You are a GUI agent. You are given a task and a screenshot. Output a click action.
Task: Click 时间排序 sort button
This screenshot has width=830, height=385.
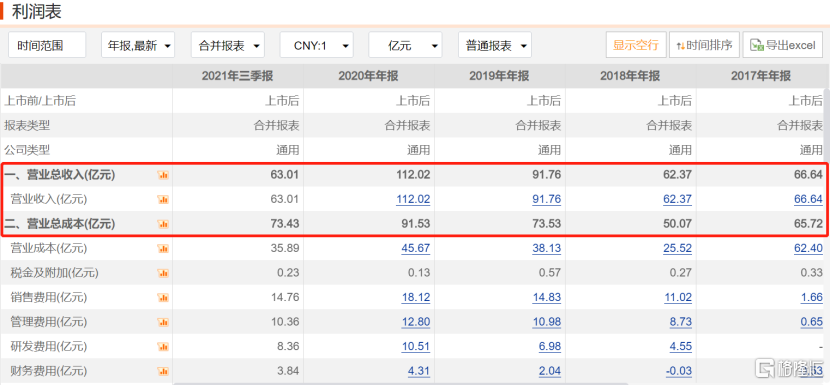[704, 45]
